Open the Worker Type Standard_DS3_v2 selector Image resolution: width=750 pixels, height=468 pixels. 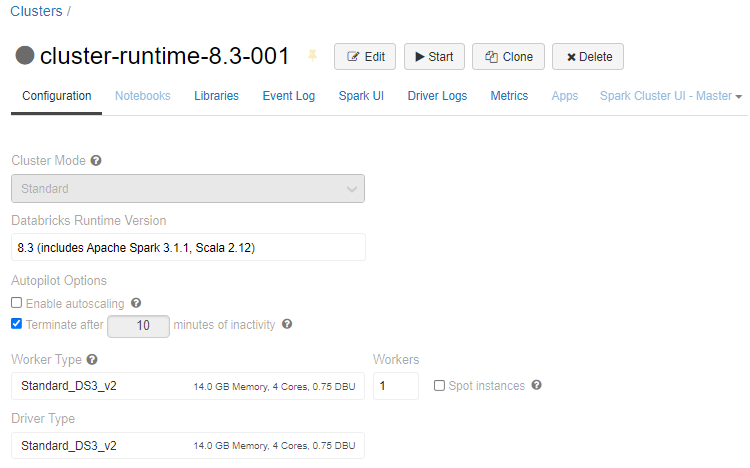coord(188,386)
